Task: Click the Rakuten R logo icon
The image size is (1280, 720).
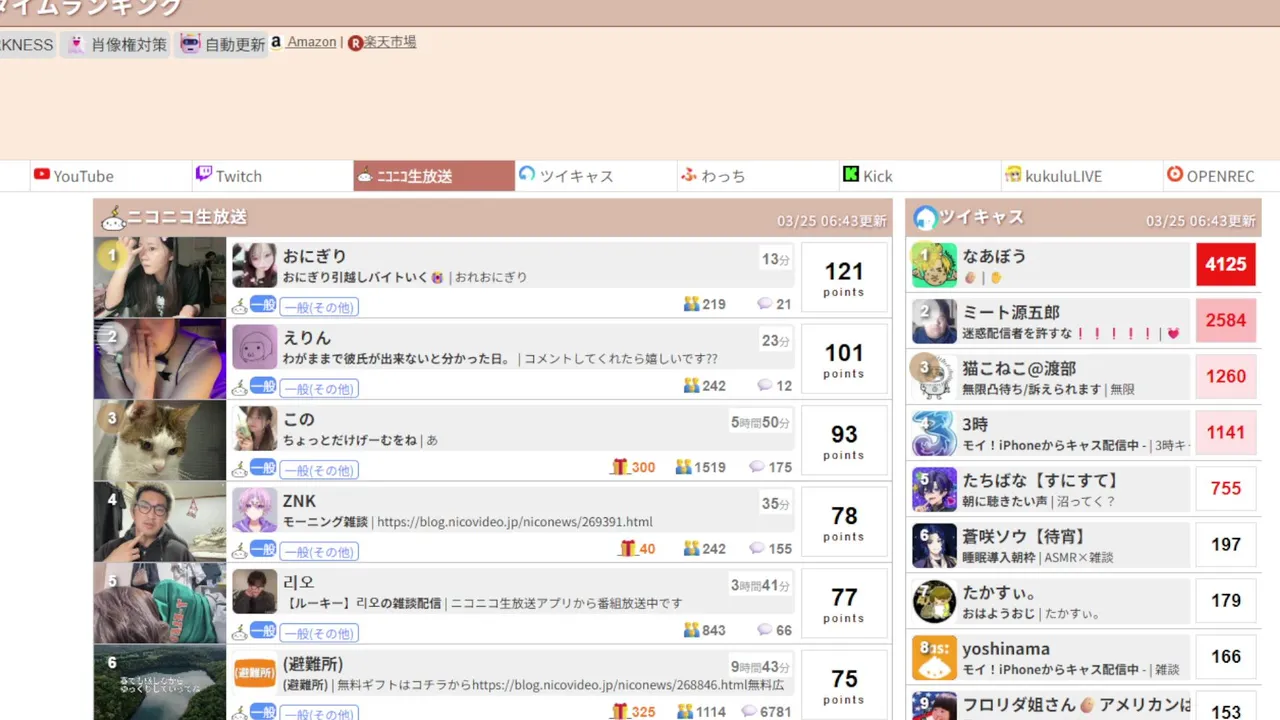Action: point(355,43)
